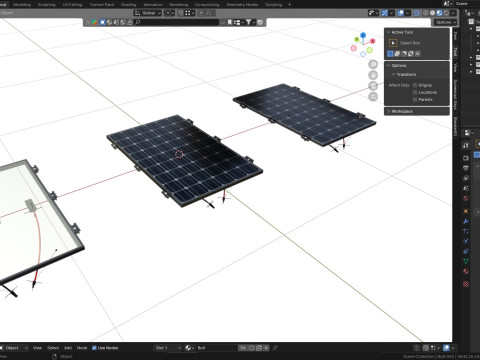
Task: Select solid viewport shading
Action: 433,13
